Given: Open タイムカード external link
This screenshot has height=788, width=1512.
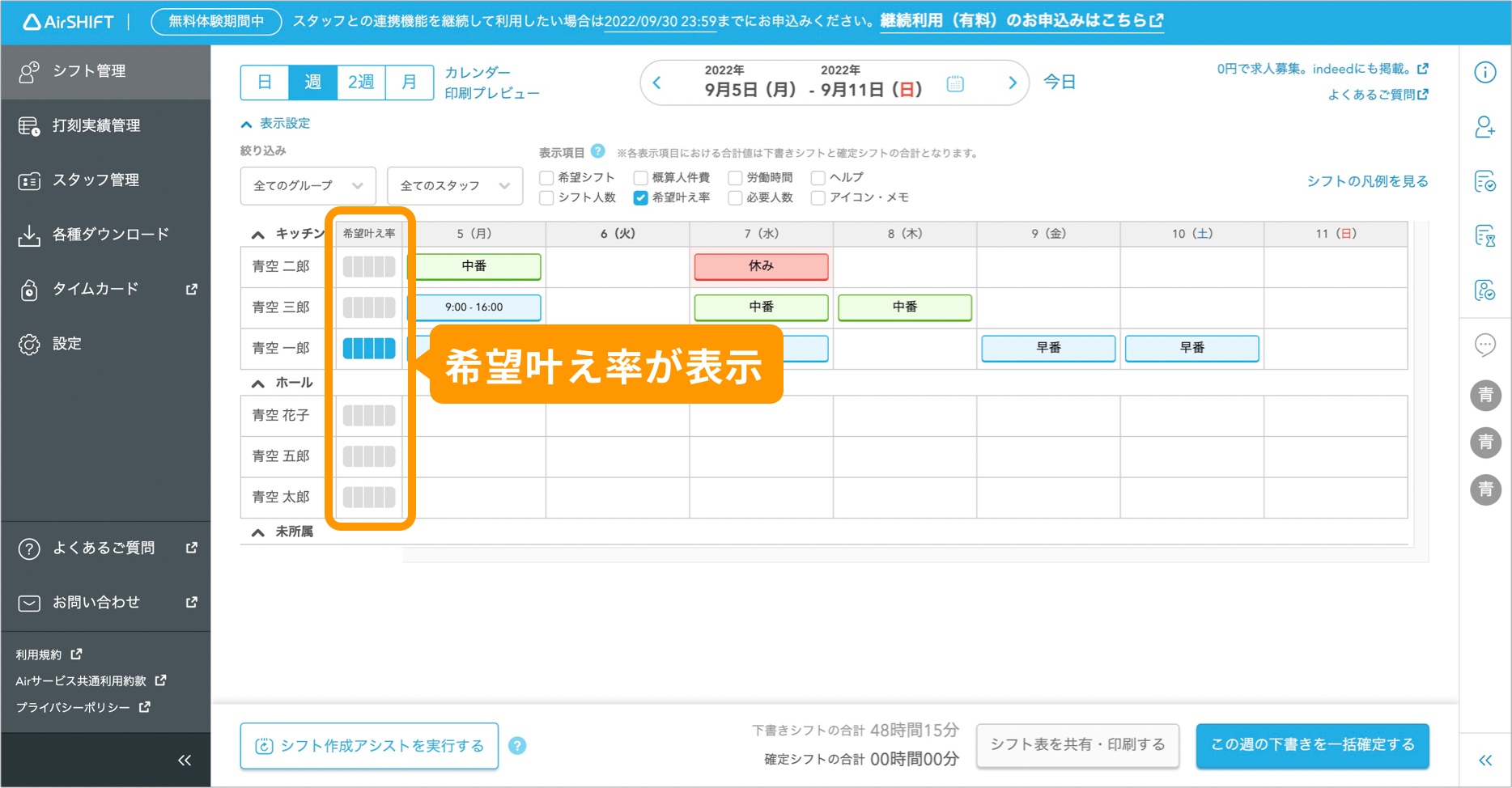Looking at the screenshot, I should [x=97, y=289].
